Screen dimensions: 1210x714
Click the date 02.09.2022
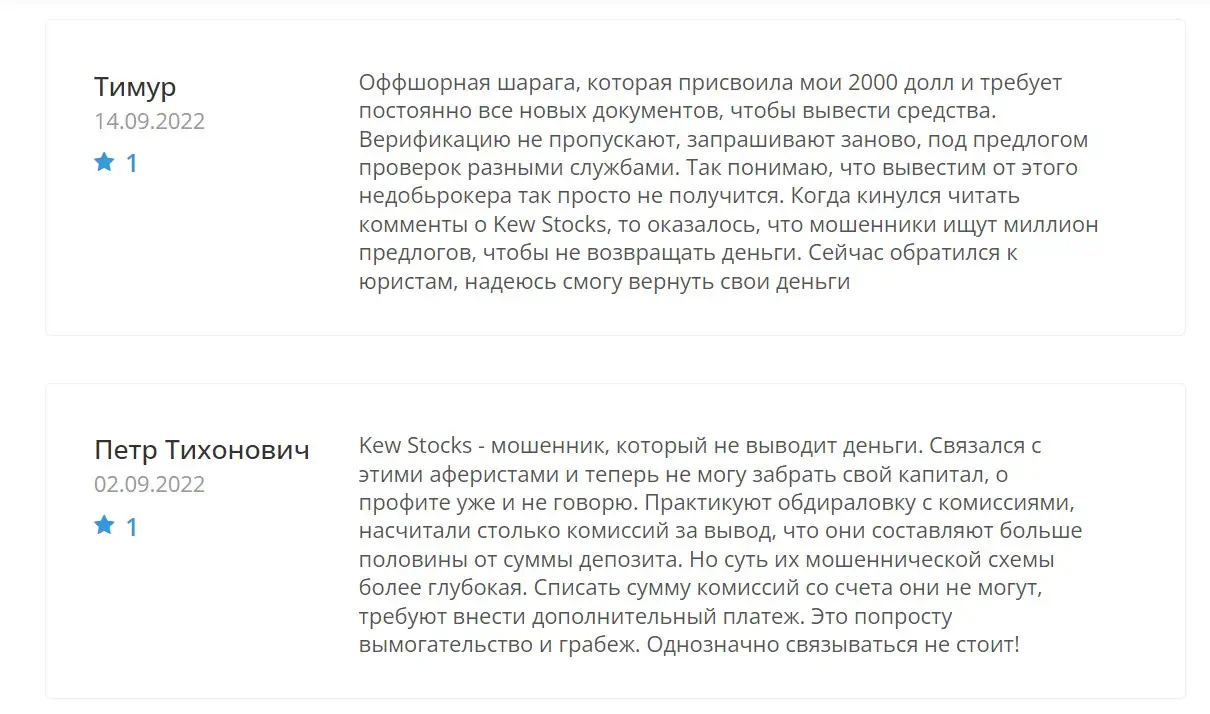[150, 485]
